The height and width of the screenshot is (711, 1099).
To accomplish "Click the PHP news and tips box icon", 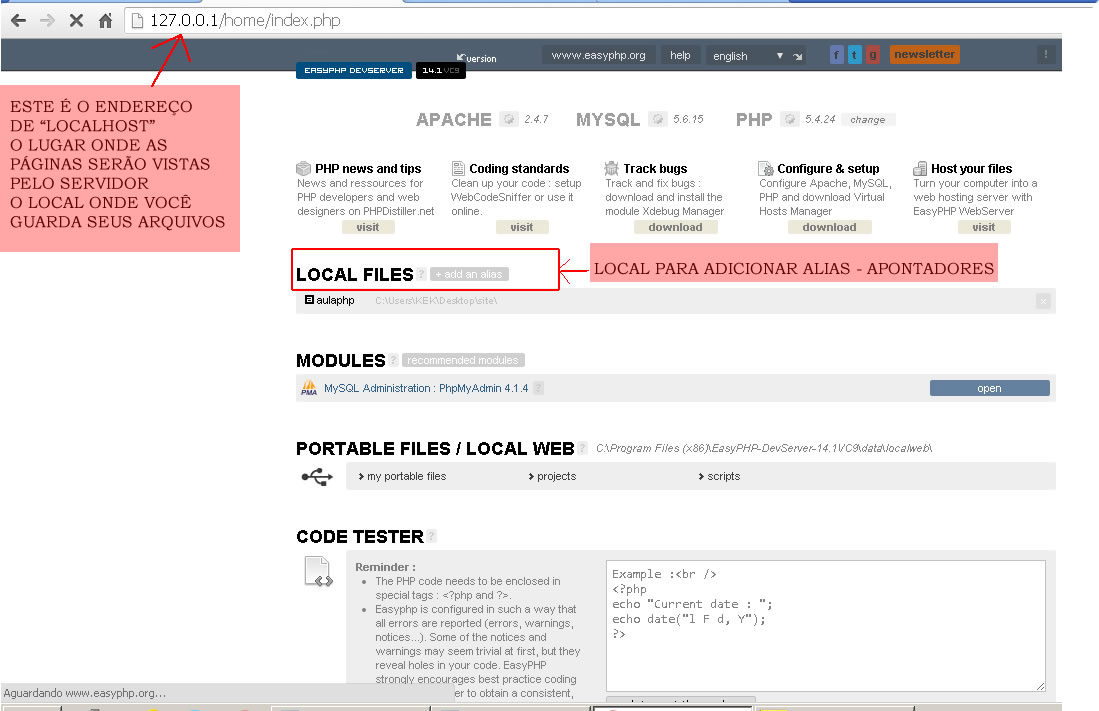I will click(x=303, y=168).
